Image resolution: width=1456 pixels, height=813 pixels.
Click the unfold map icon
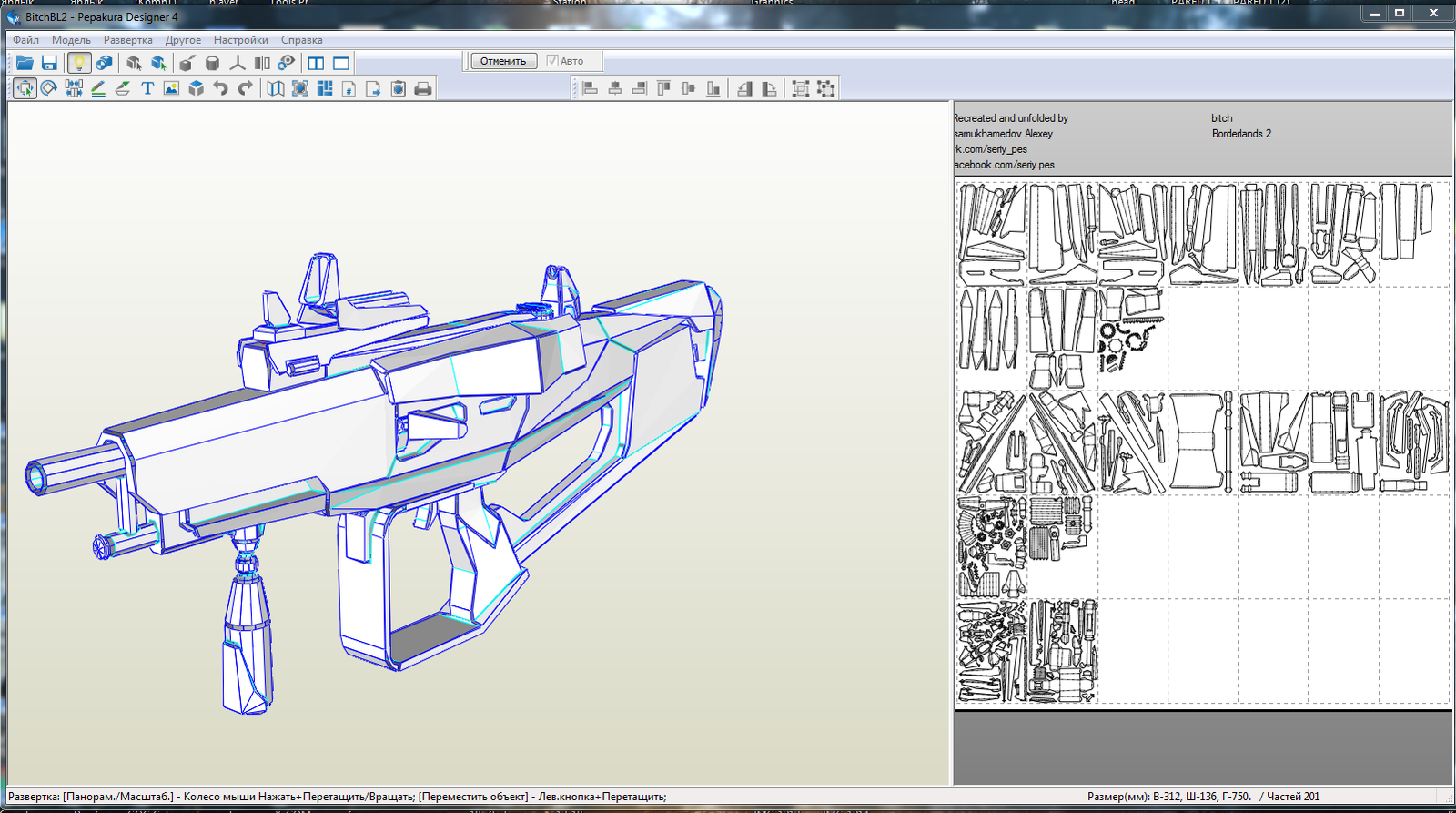pyautogui.click(x=275, y=88)
